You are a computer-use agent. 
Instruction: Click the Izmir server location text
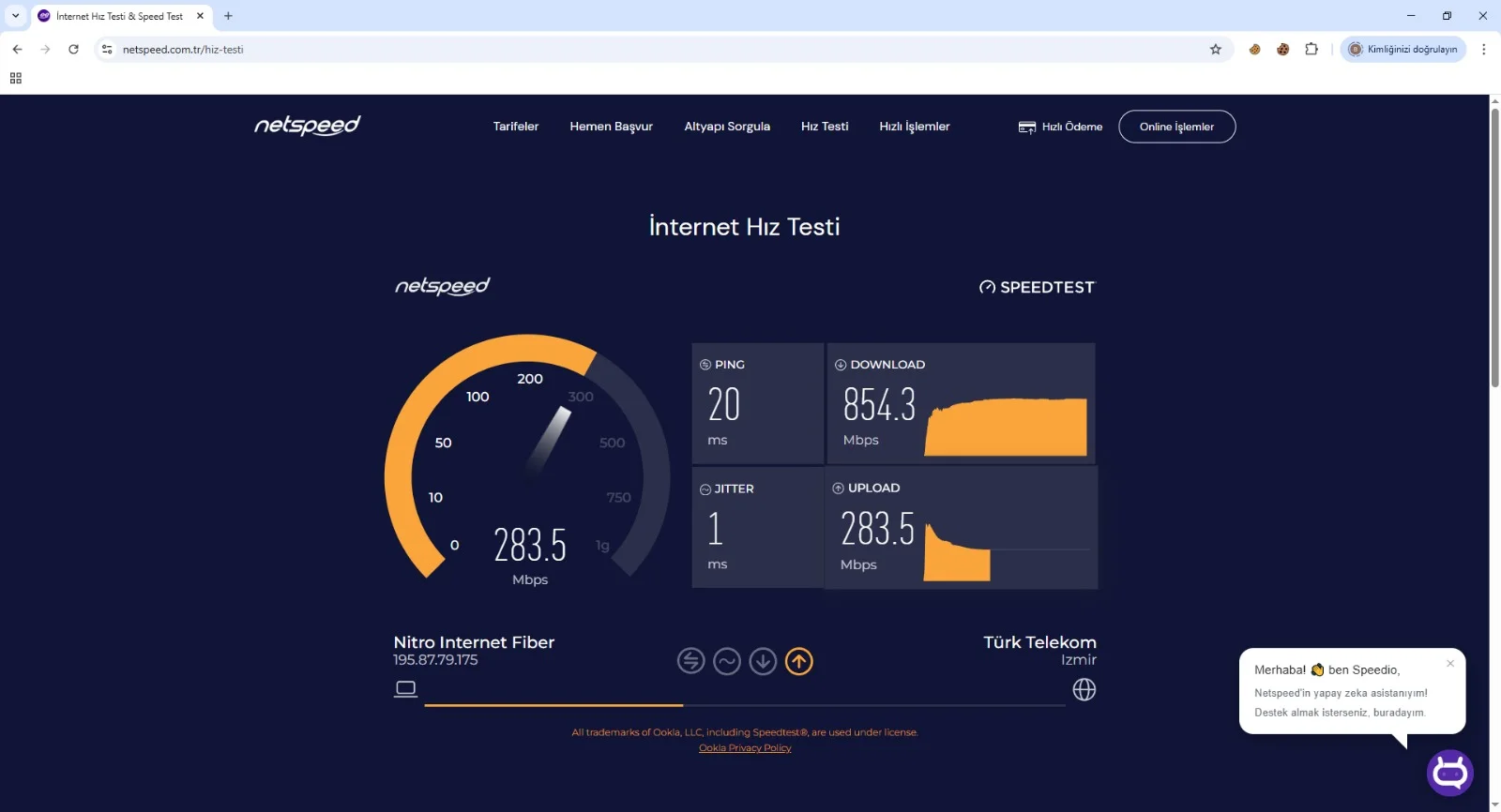[1079, 660]
